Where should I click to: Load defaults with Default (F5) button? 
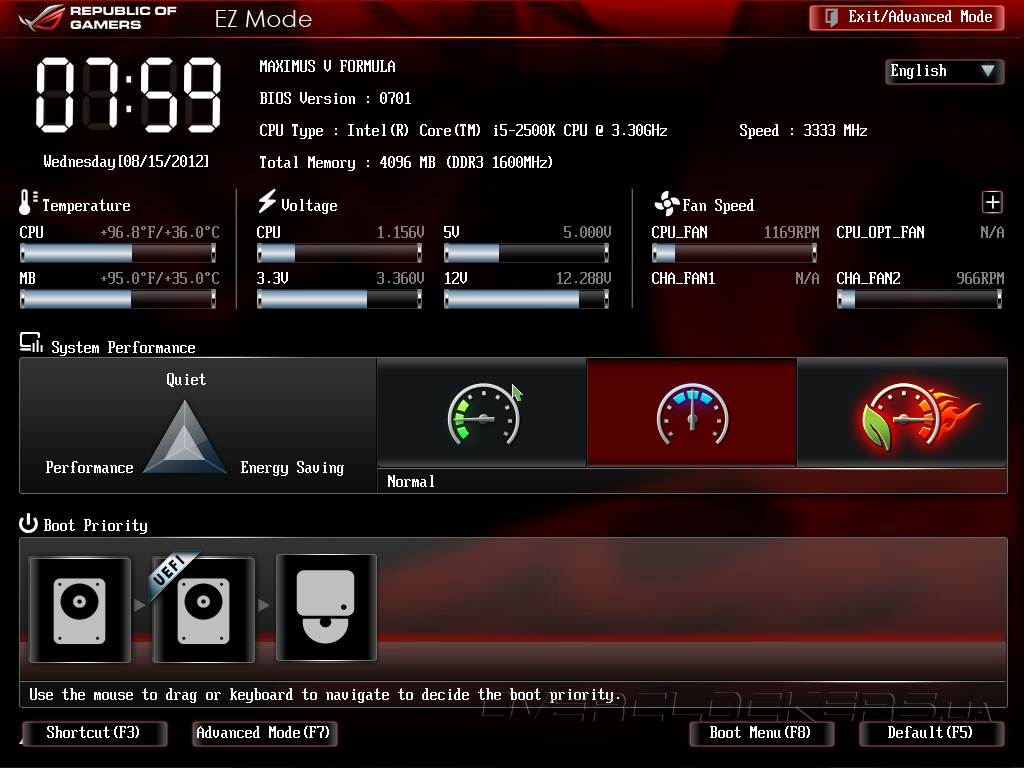[x=931, y=733]
